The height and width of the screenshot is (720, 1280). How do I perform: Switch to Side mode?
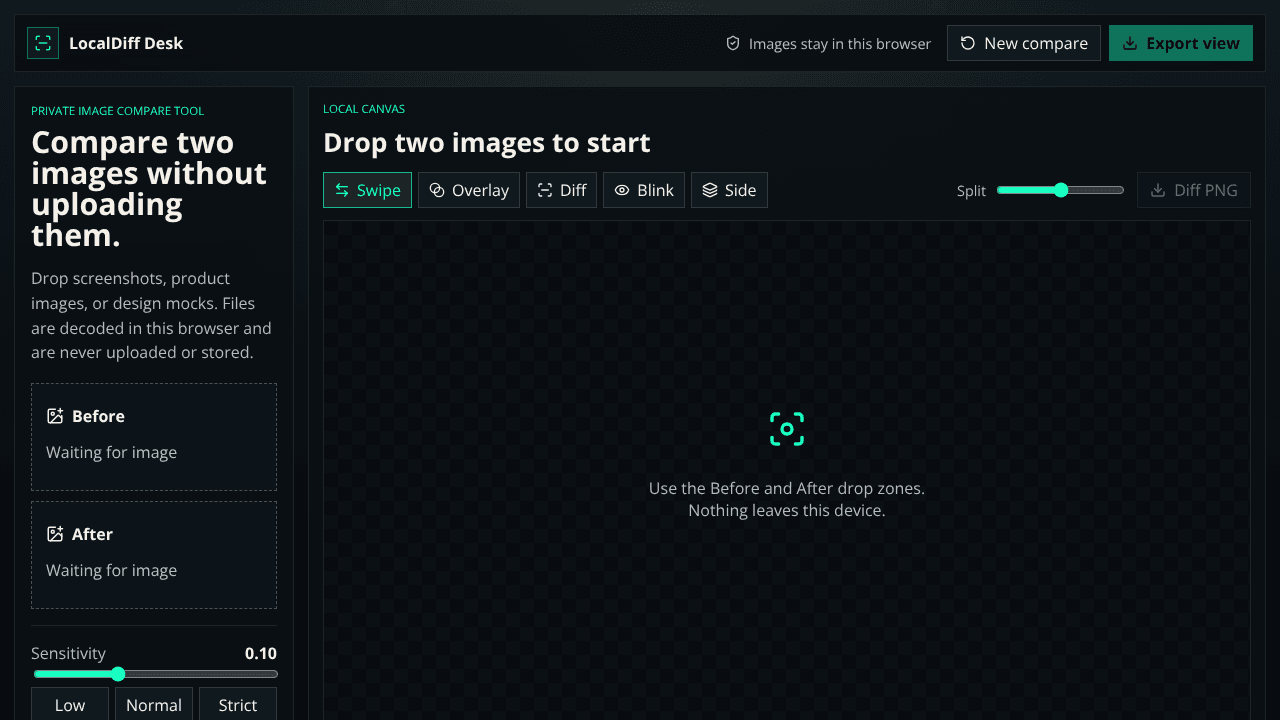[x=729, y=190]
